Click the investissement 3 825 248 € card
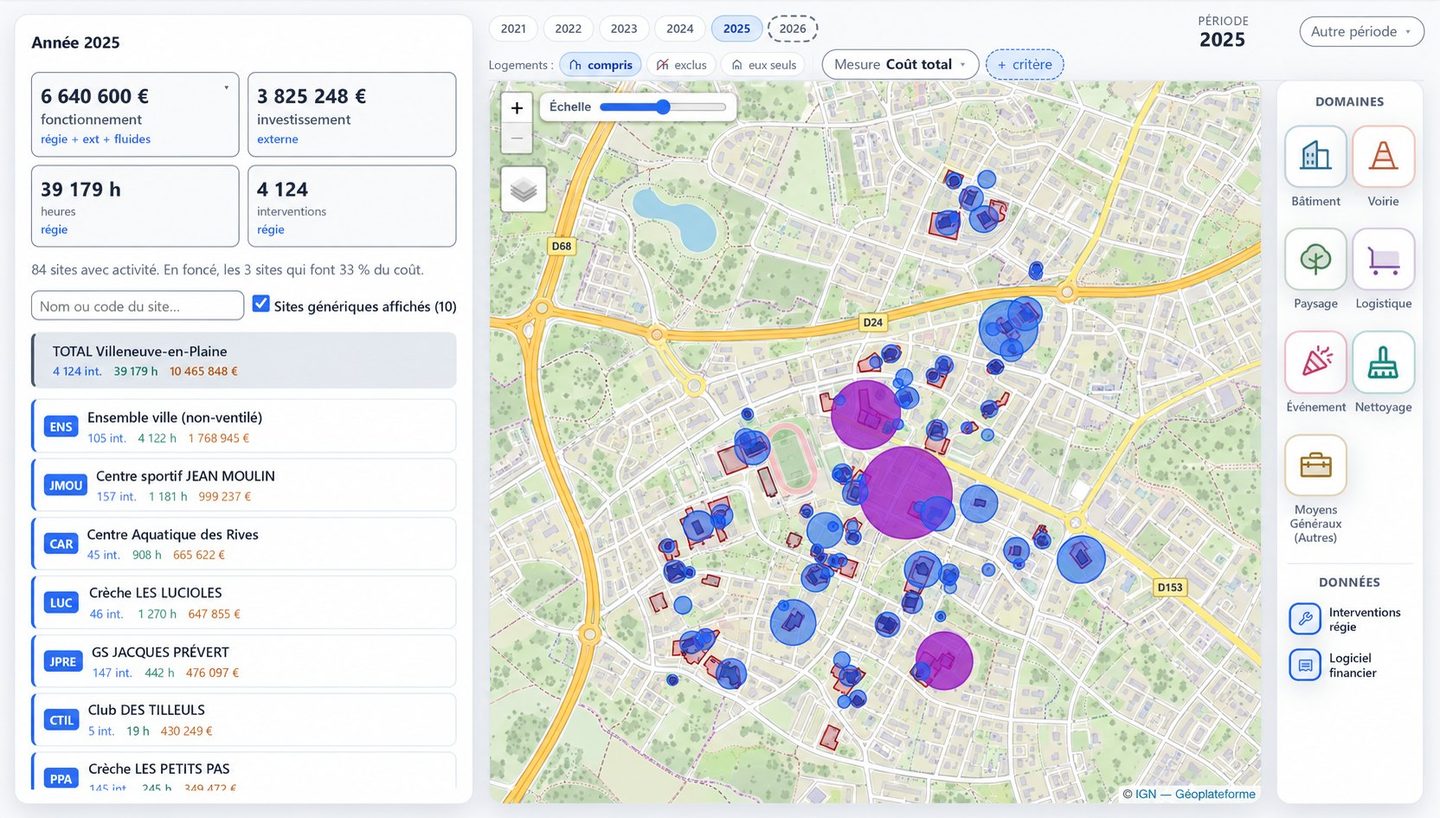Image resolution: width=1440 pixels, height=818 pixels. pos(352,115)
